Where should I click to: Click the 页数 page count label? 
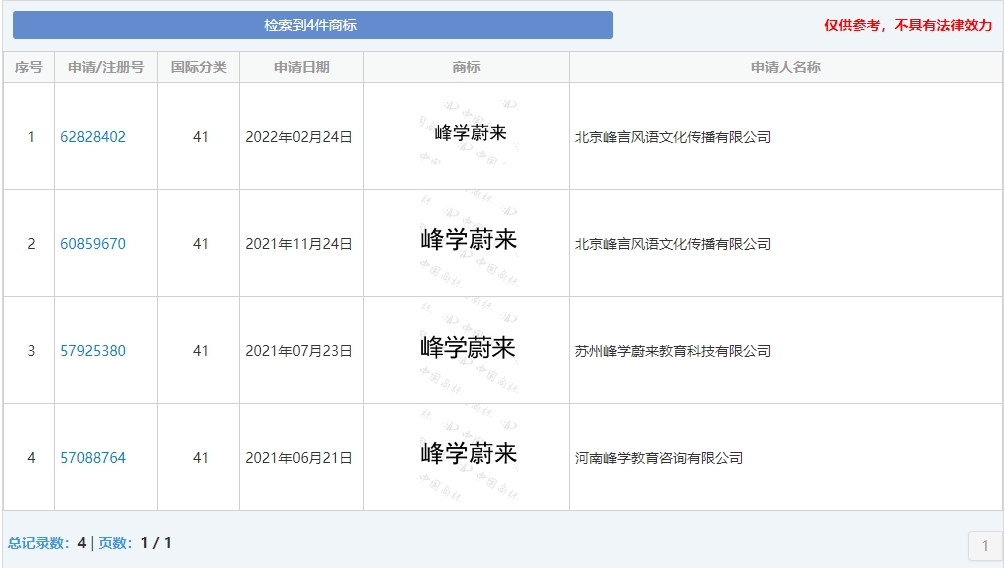point(115,543)
